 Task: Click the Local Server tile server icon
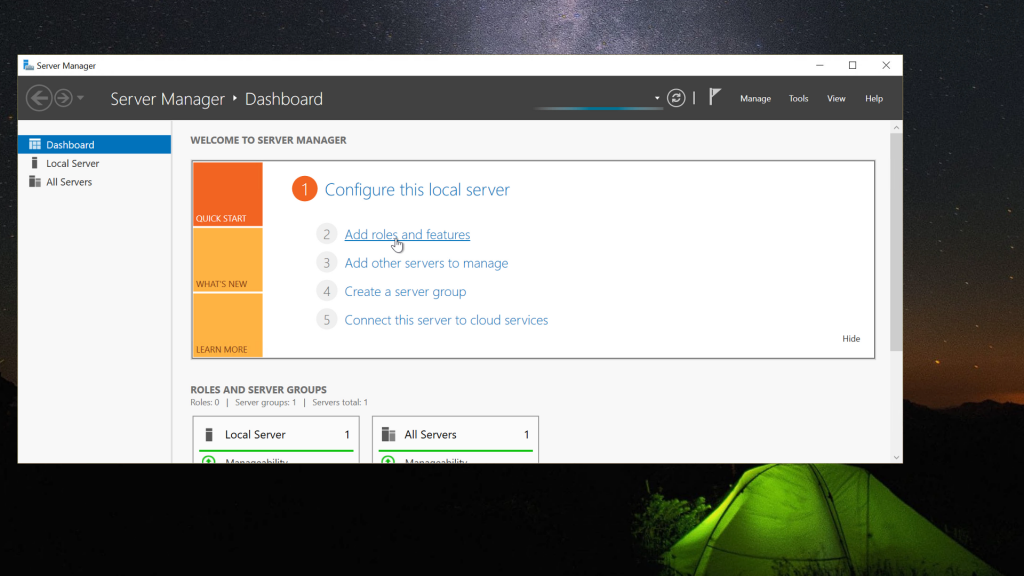[209, 434]
